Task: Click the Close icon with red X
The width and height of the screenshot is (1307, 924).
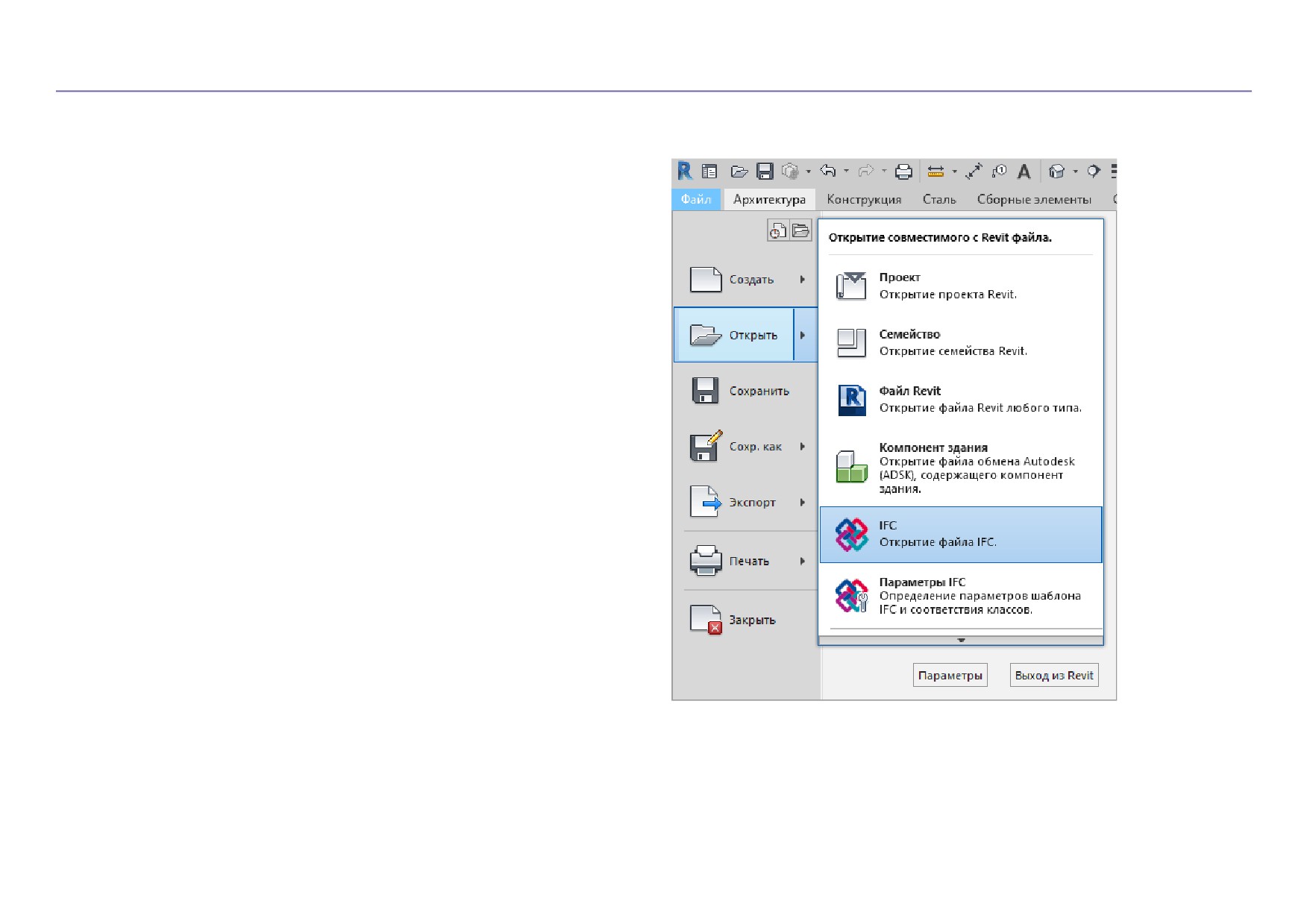Action: click(x=706, y=620)
